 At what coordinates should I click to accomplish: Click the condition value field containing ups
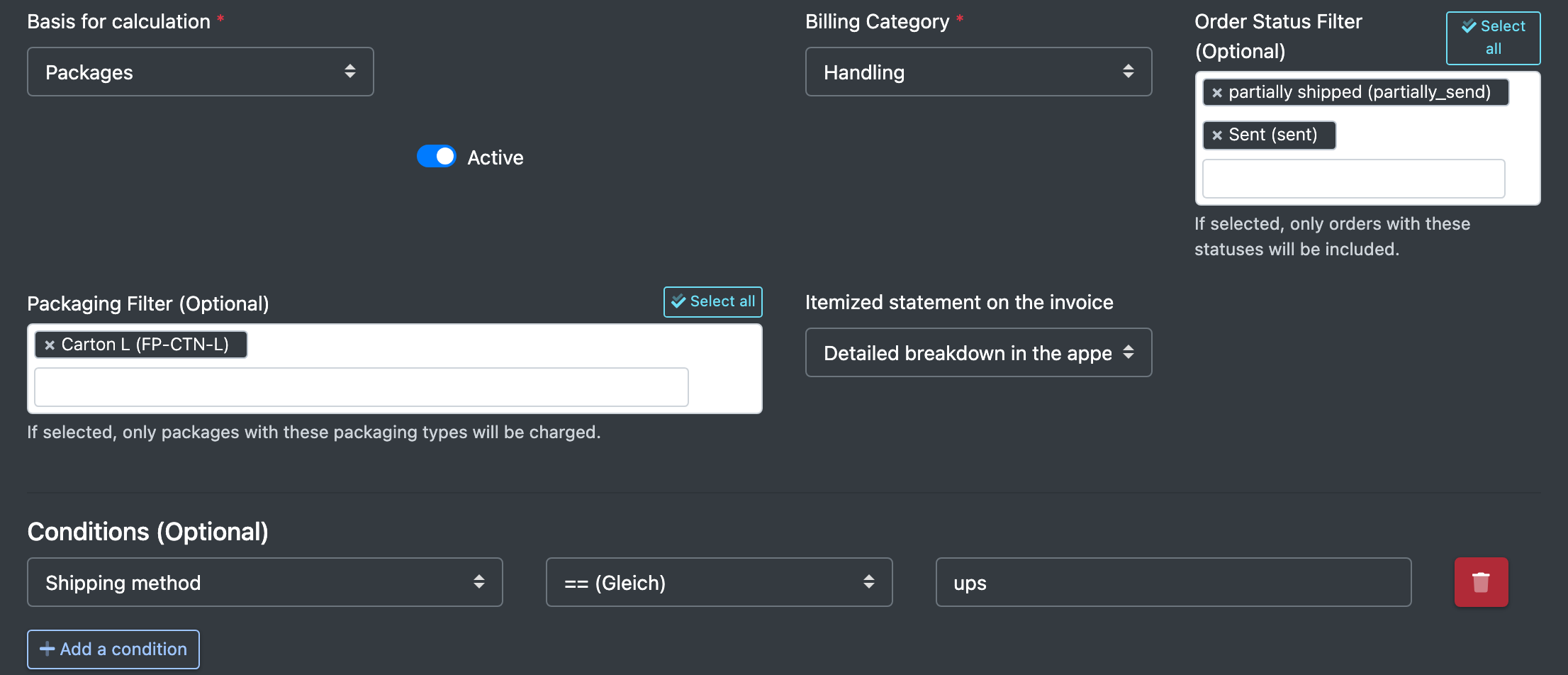tap(1173, 582)
